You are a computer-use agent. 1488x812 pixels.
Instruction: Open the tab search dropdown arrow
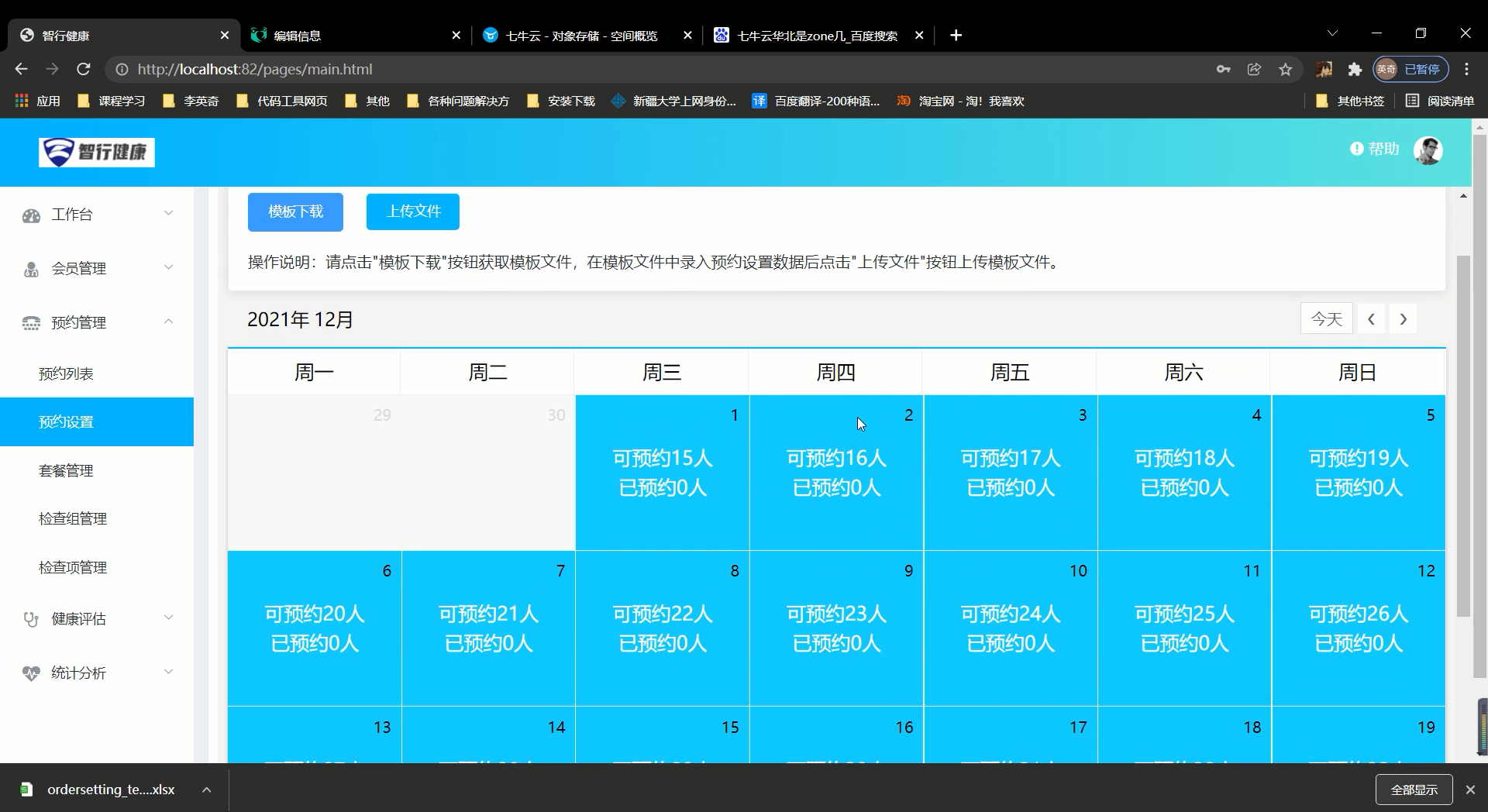(x=1332, y=33)
